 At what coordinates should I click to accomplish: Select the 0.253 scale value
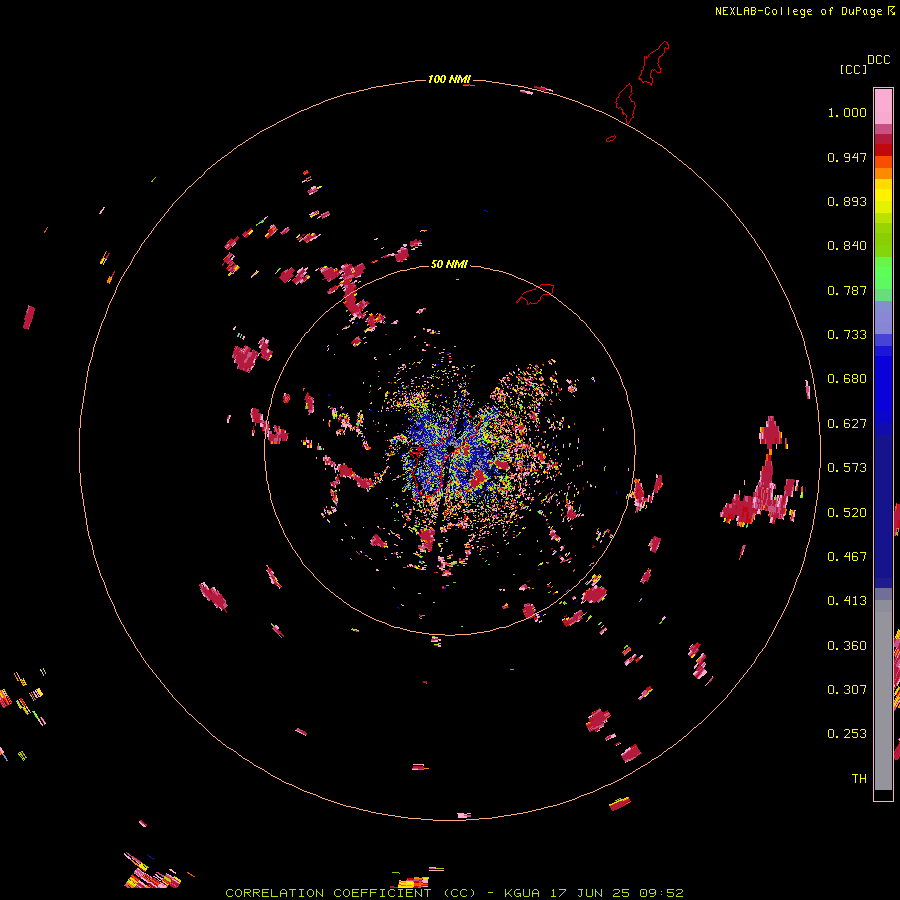click(847, 734)
